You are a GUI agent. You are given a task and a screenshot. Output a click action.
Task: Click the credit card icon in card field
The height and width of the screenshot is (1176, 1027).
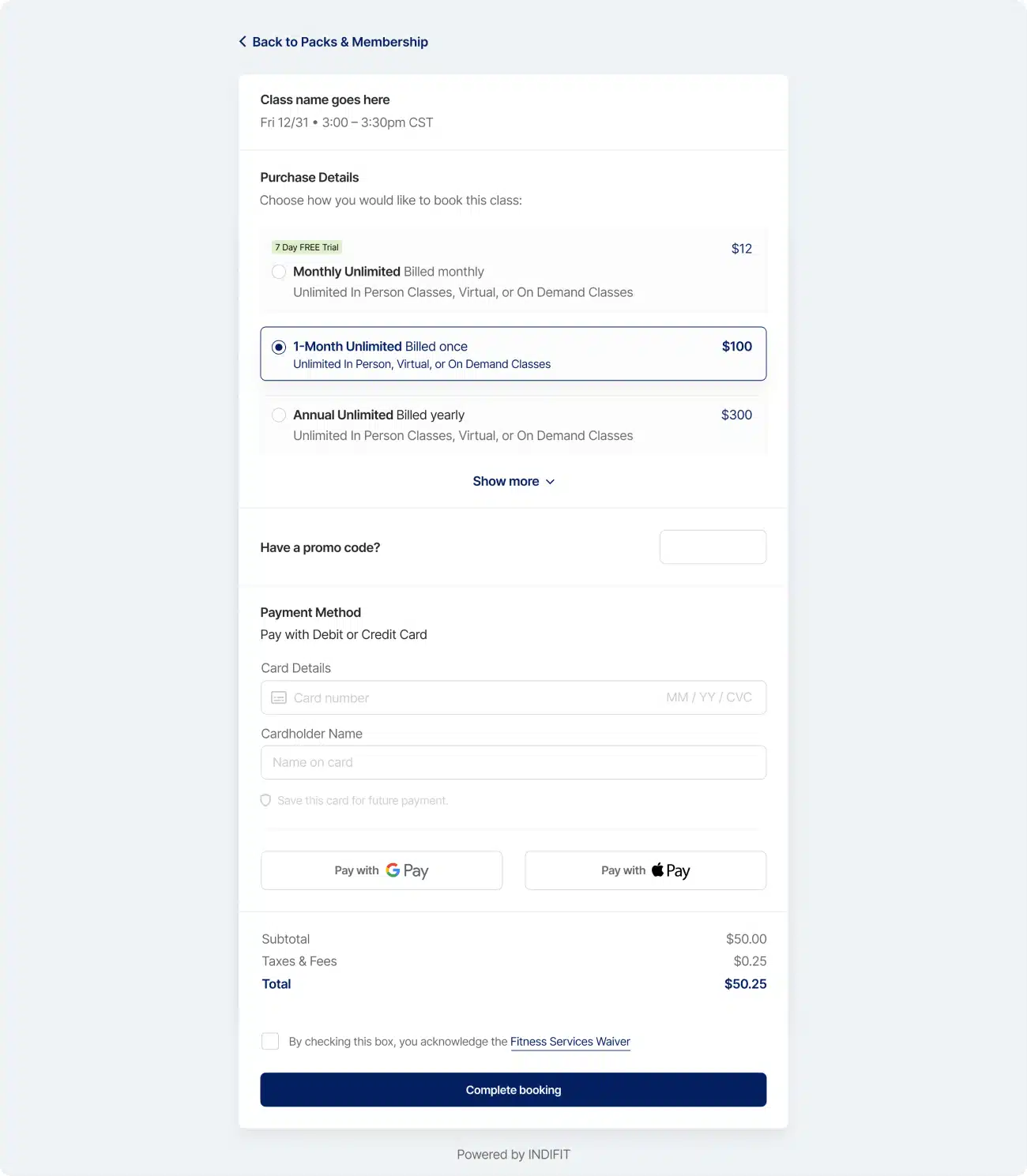[279, 697]
